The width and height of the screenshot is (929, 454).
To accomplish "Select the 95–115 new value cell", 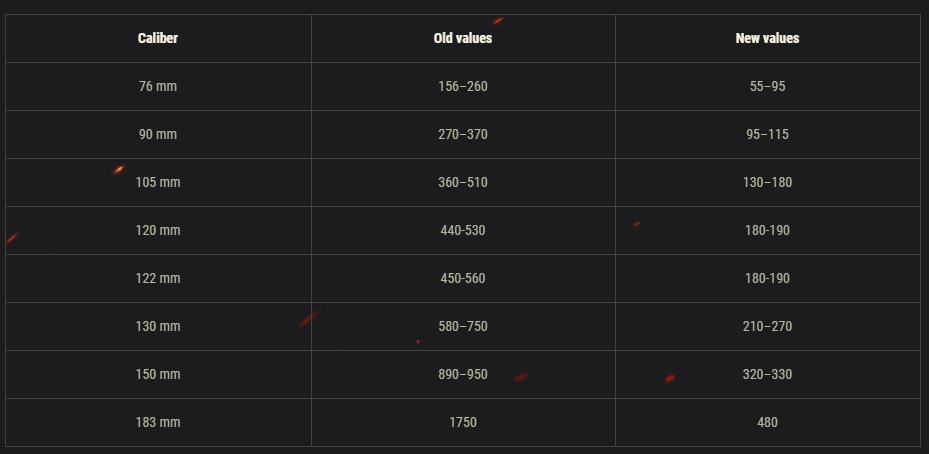I will click(x=767, y=134).
